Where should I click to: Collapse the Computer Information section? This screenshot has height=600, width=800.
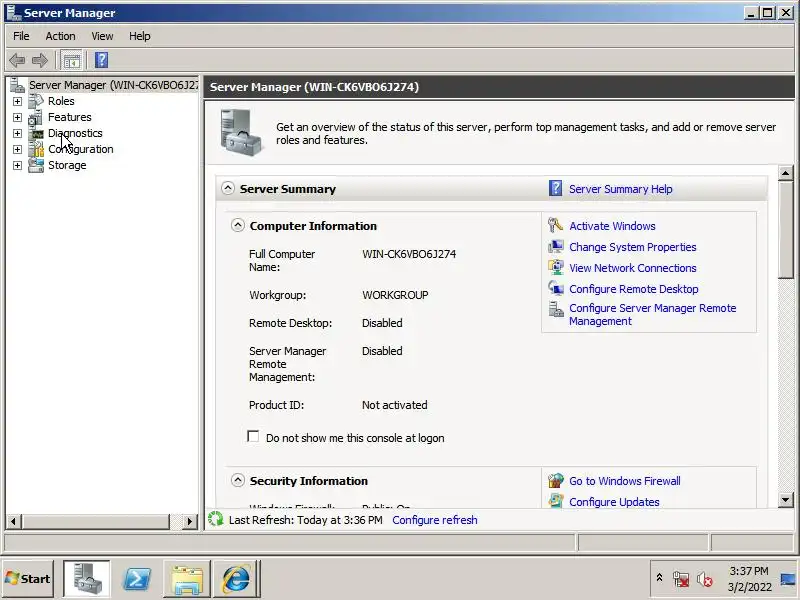(x=238, y=225)
